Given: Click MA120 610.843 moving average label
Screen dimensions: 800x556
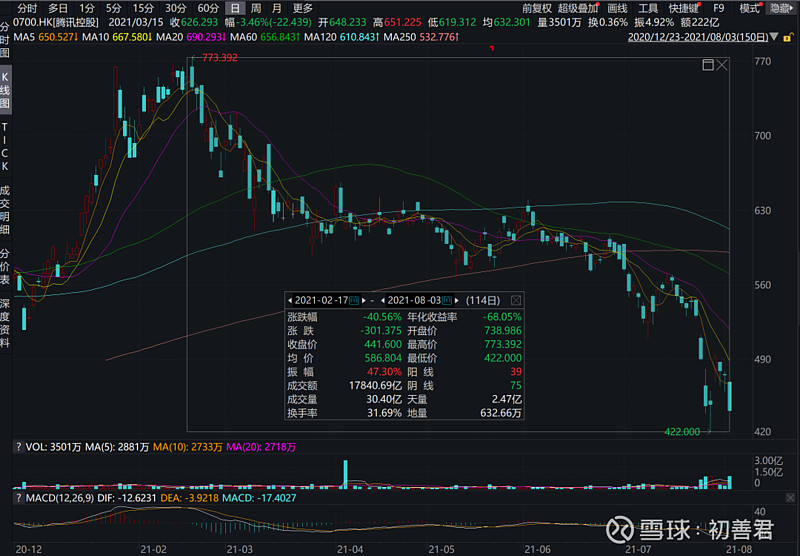Looking at the screenshot, I should [341, 37].
